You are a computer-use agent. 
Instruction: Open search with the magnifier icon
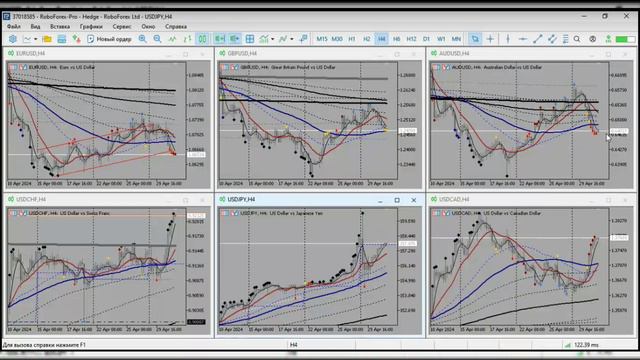[577, 39]
